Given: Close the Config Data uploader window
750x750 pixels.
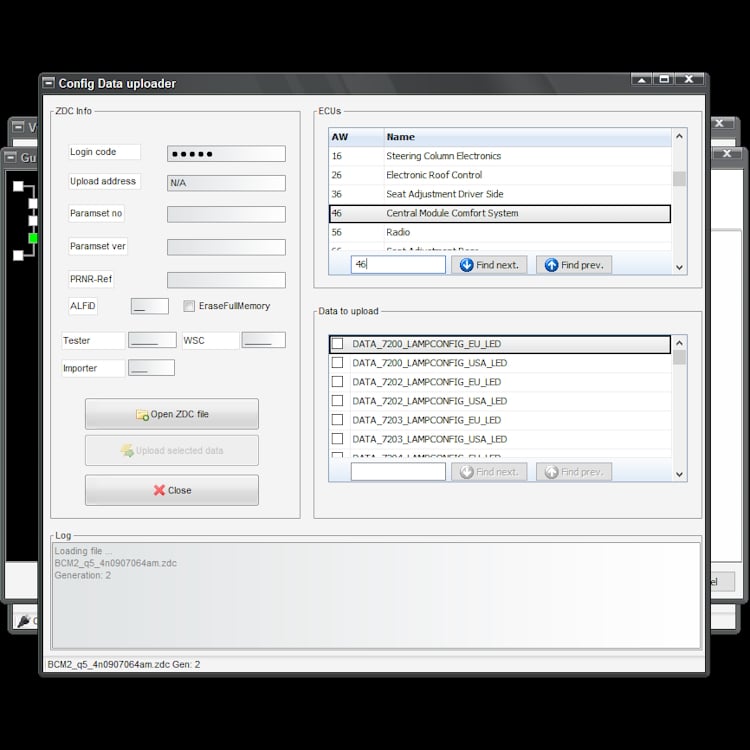Looking at the screenshot, I should [689, 80].
